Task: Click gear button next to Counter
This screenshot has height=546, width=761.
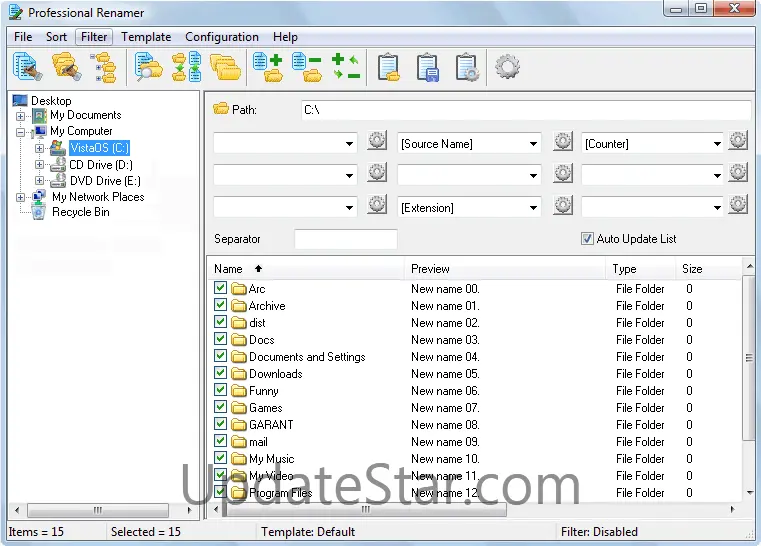Action: 738,141
